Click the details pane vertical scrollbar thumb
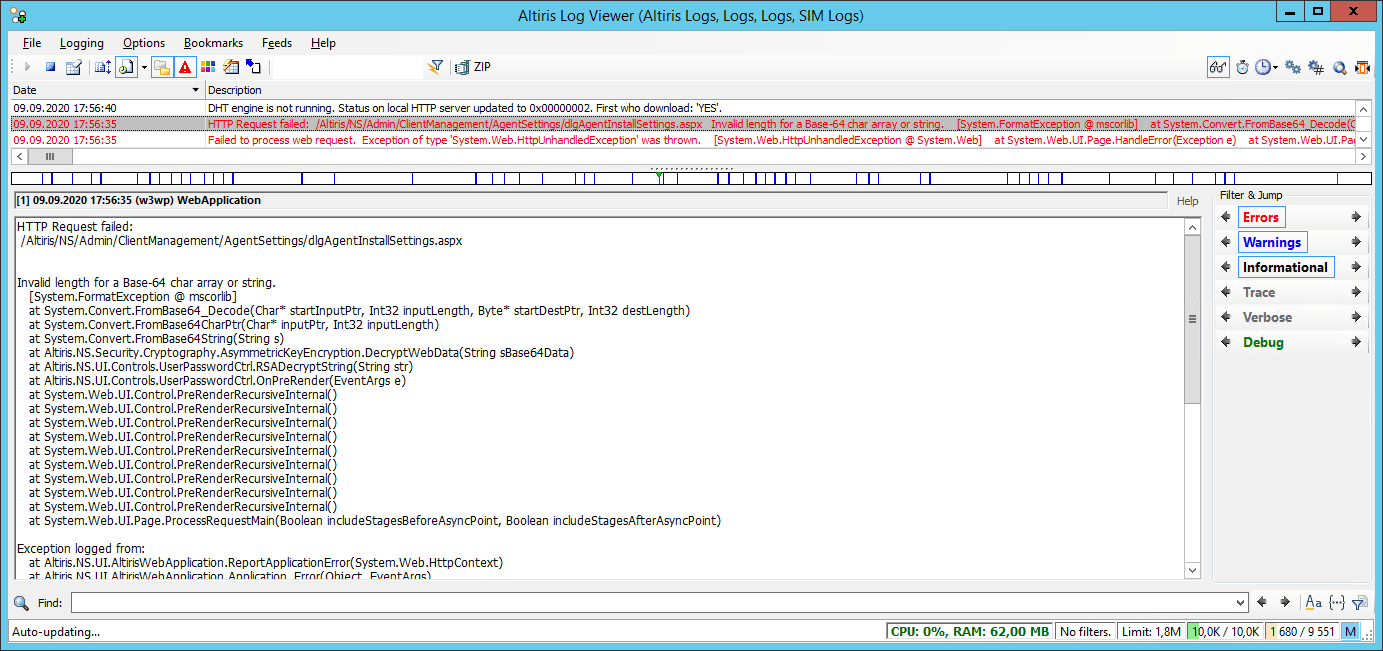This screenshot has height=651, width=1383. click(1191, 319)
